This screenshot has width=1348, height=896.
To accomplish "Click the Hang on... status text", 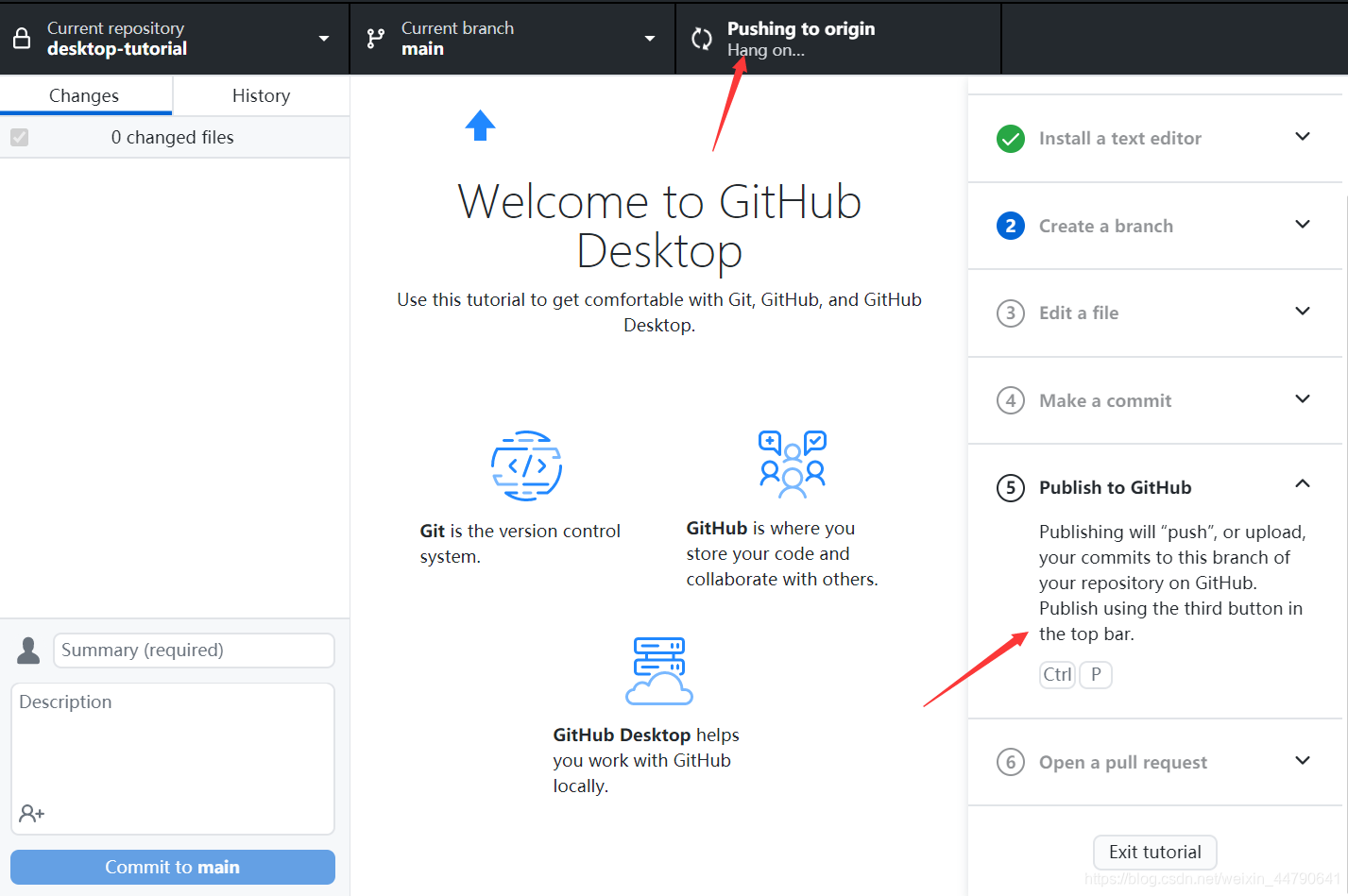I will pos(766,51).
